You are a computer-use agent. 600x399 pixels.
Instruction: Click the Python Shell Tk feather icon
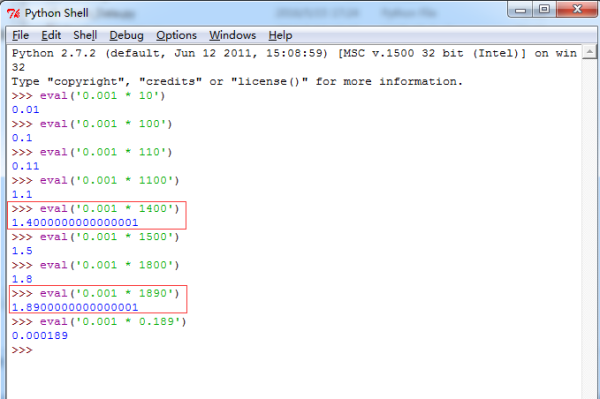pos(13,13)
